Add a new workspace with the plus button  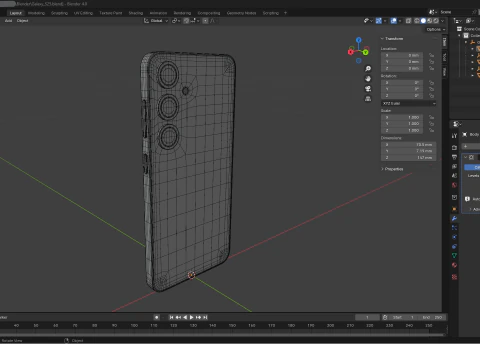pos(285,13)
